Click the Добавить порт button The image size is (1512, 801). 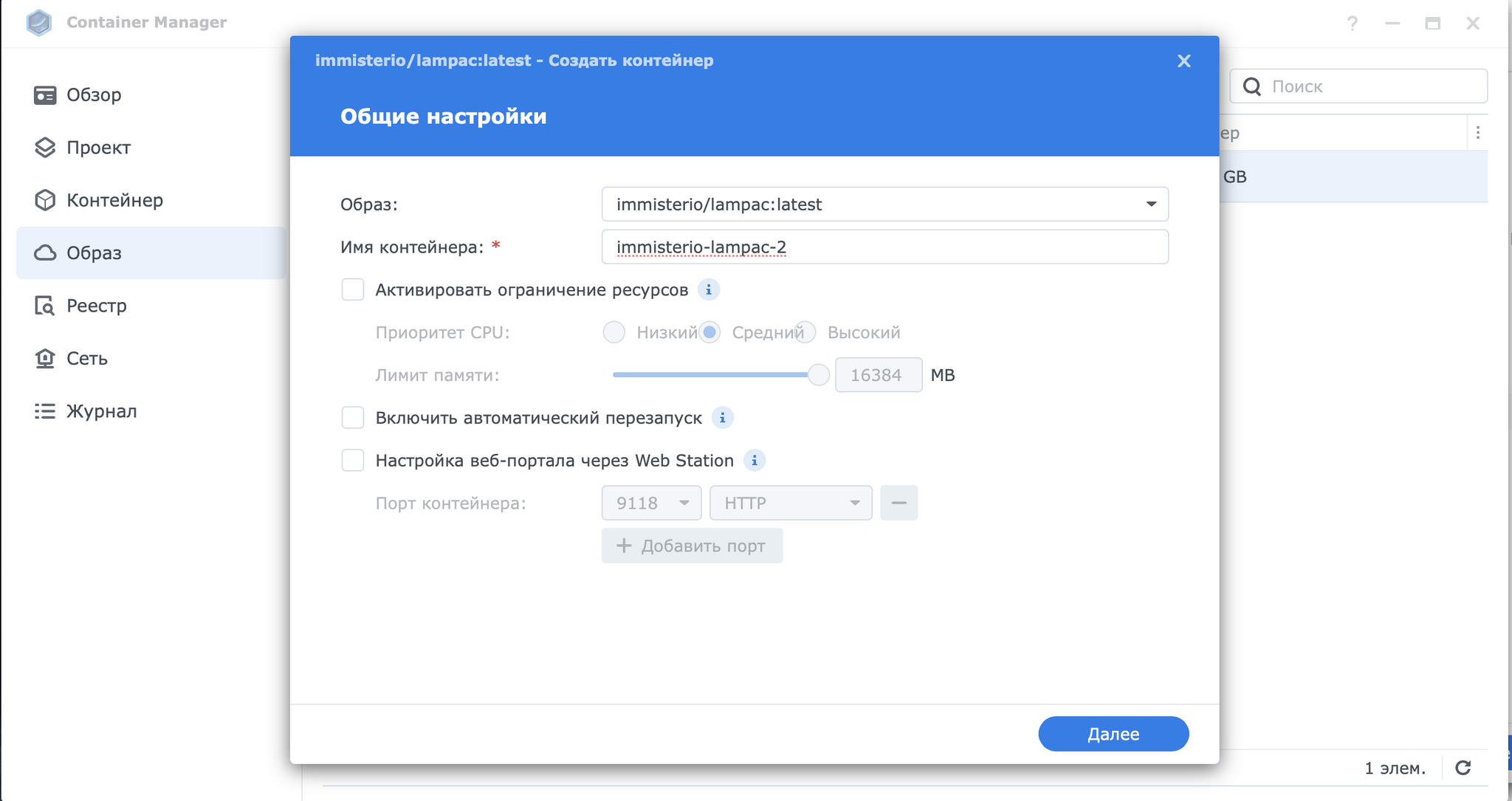click(692, 546)
